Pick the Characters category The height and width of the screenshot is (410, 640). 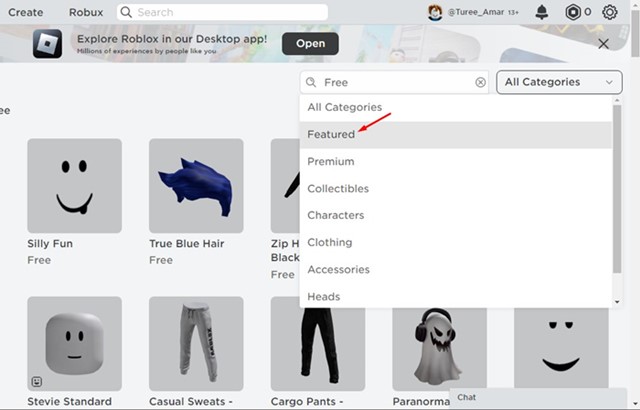[x=456, y=215]
